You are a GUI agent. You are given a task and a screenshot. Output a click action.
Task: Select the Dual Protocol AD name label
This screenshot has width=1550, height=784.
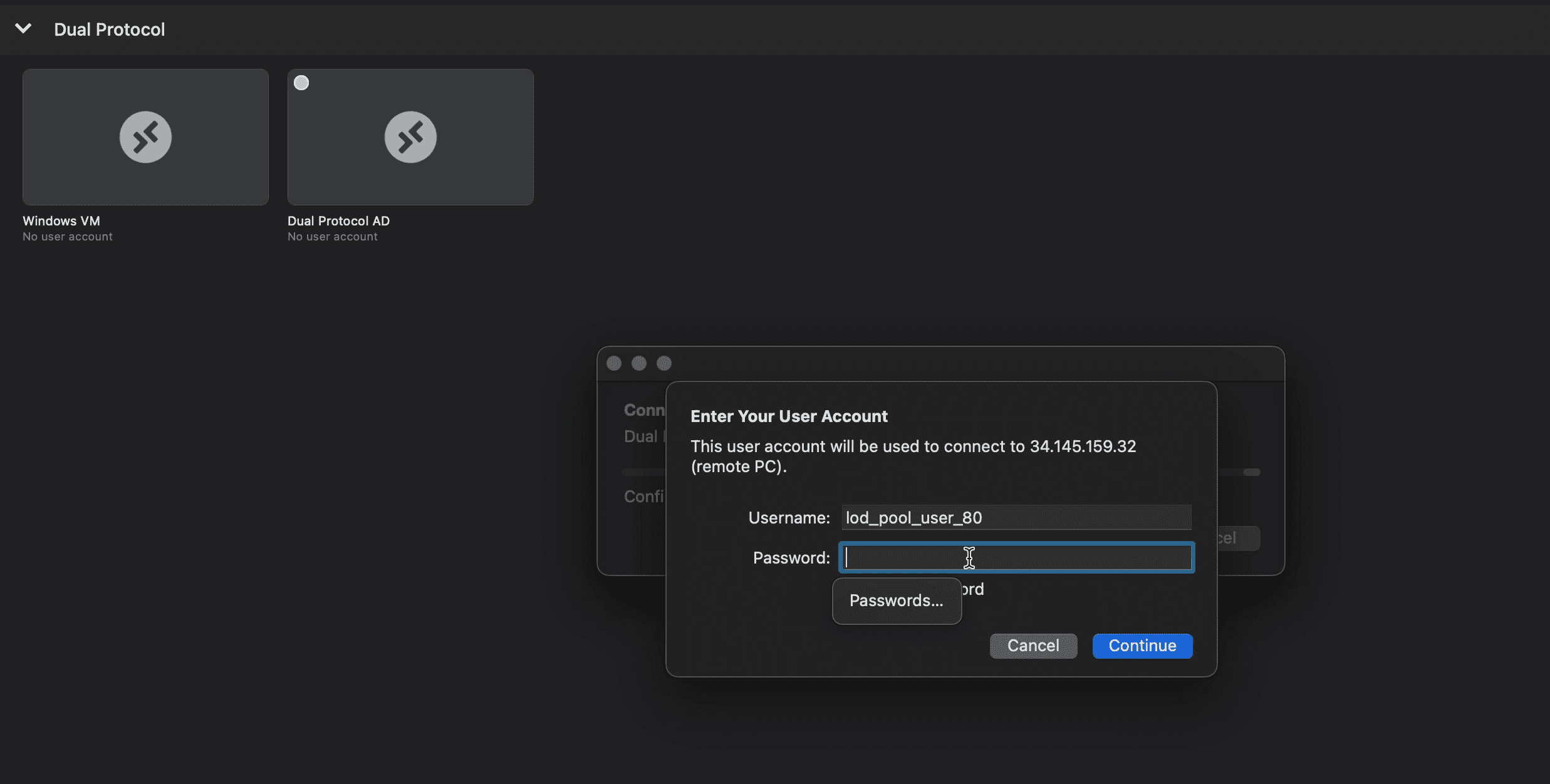tap(338, 221)
